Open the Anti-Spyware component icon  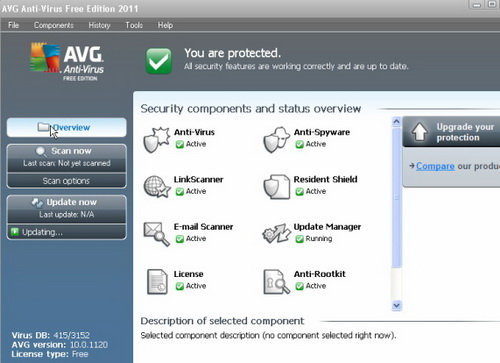coord(276,140)
